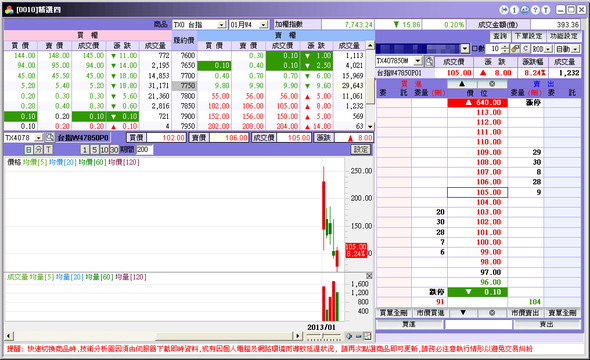
Task: Click the blue minus icon under chart
Action: pyautogui.click(x=358, y=336)
